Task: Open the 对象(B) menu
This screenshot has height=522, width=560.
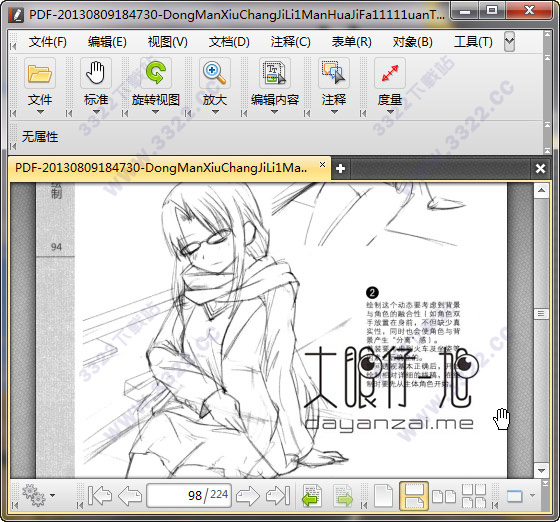Action: (x=412, y=42)
